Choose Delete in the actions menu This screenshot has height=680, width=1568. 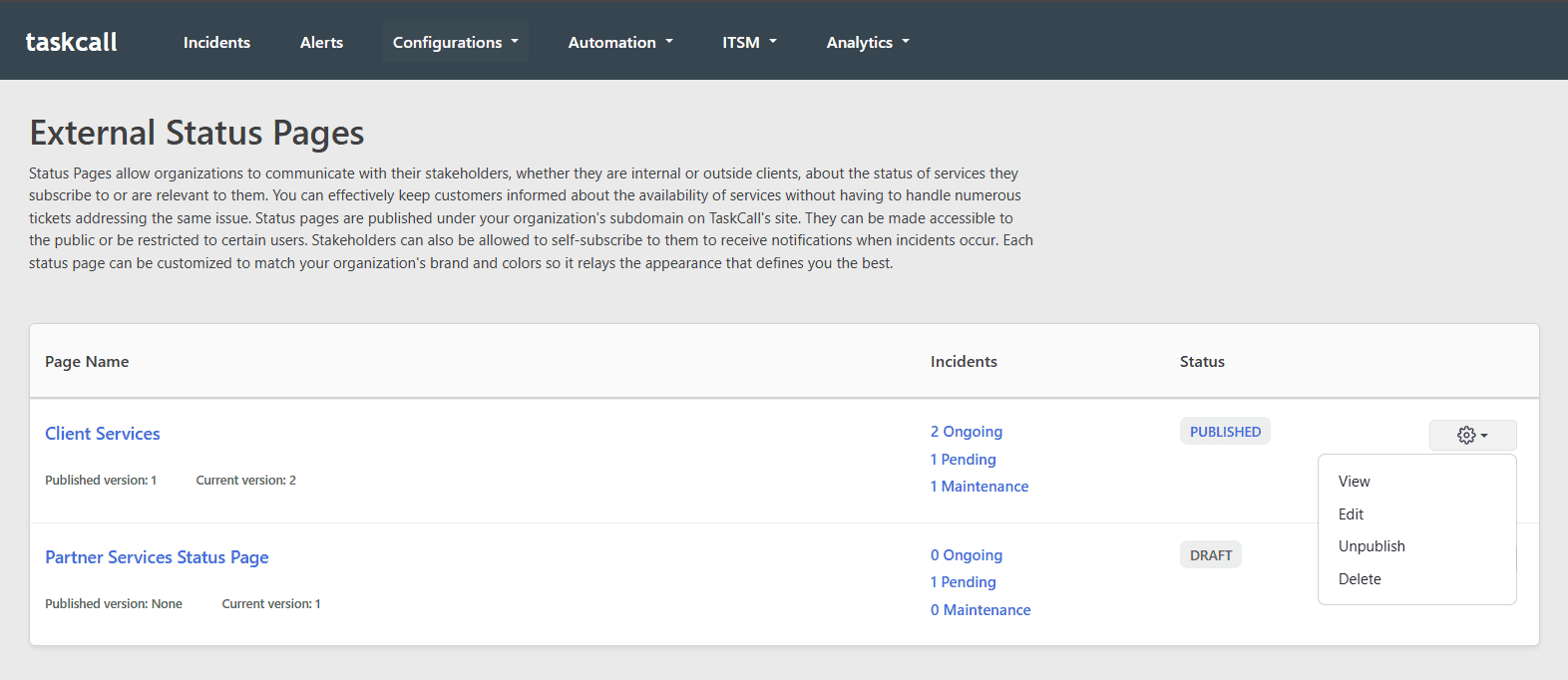pyautogui.click(x=1360, y=579)
